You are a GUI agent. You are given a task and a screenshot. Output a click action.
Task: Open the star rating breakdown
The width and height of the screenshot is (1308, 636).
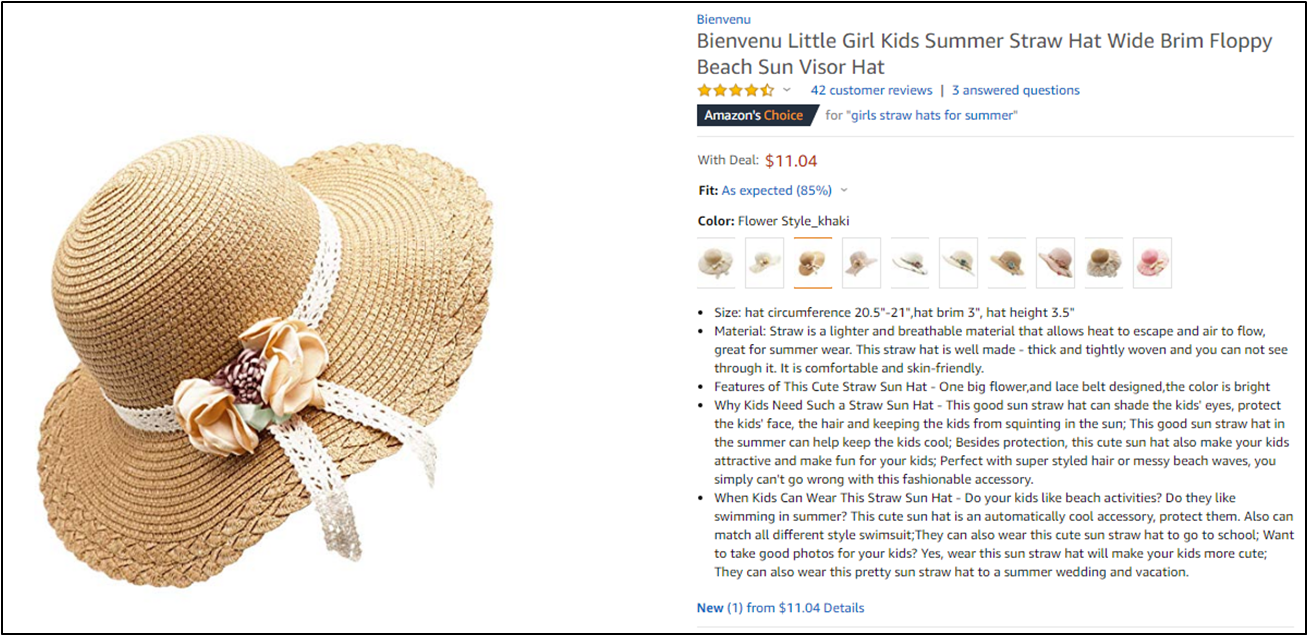pos(735,90)
